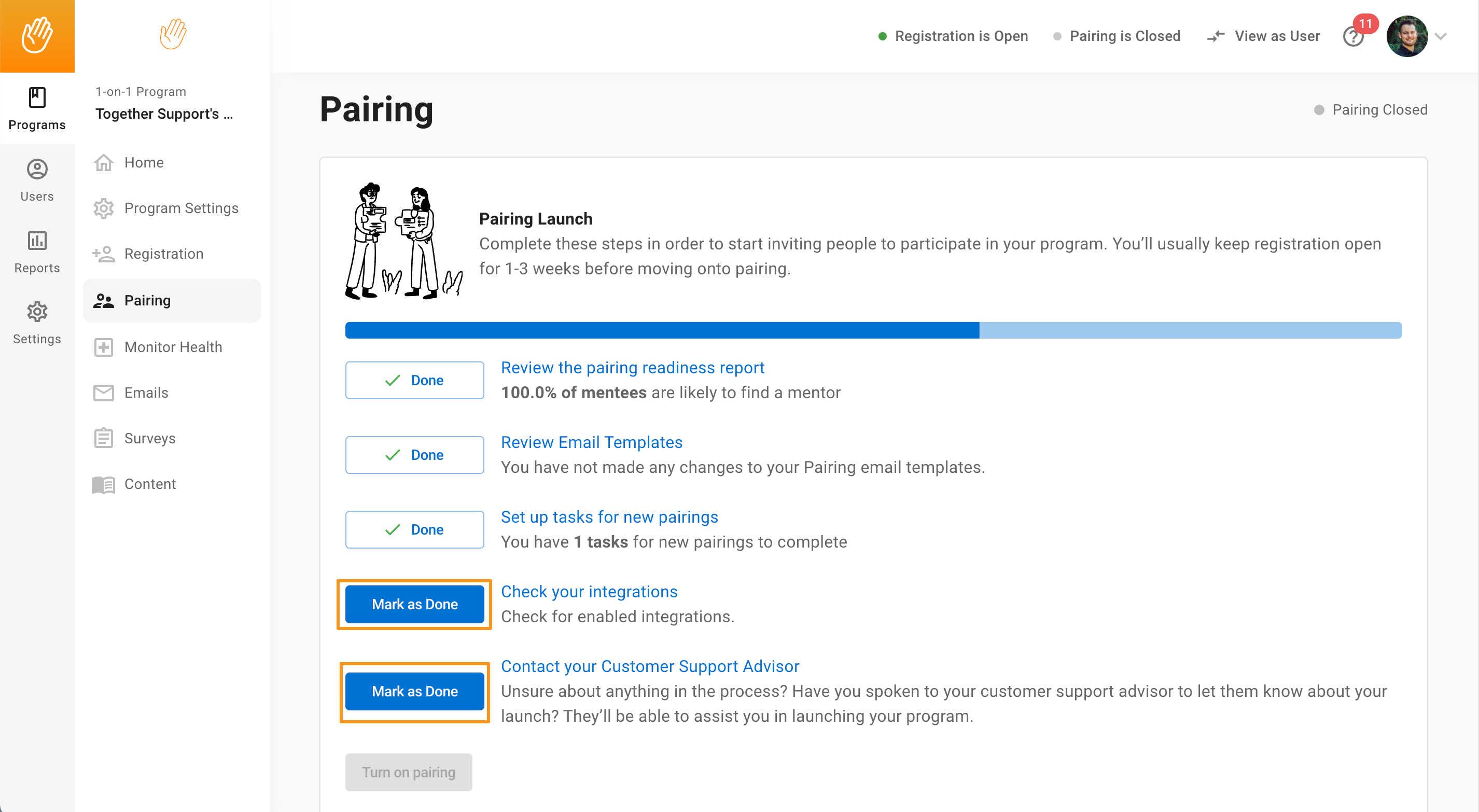The image size is (1479, 812).
Task: Open the help question mark icon
Action: coord(1352,37)
